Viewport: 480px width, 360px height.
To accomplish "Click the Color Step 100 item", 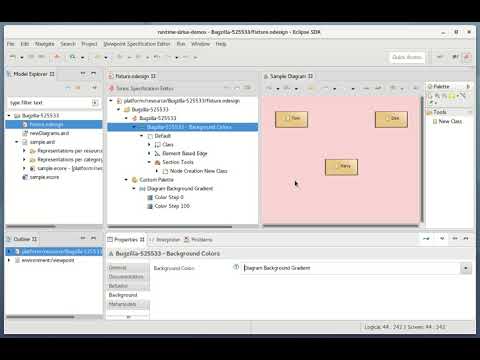I will (169, 206).
